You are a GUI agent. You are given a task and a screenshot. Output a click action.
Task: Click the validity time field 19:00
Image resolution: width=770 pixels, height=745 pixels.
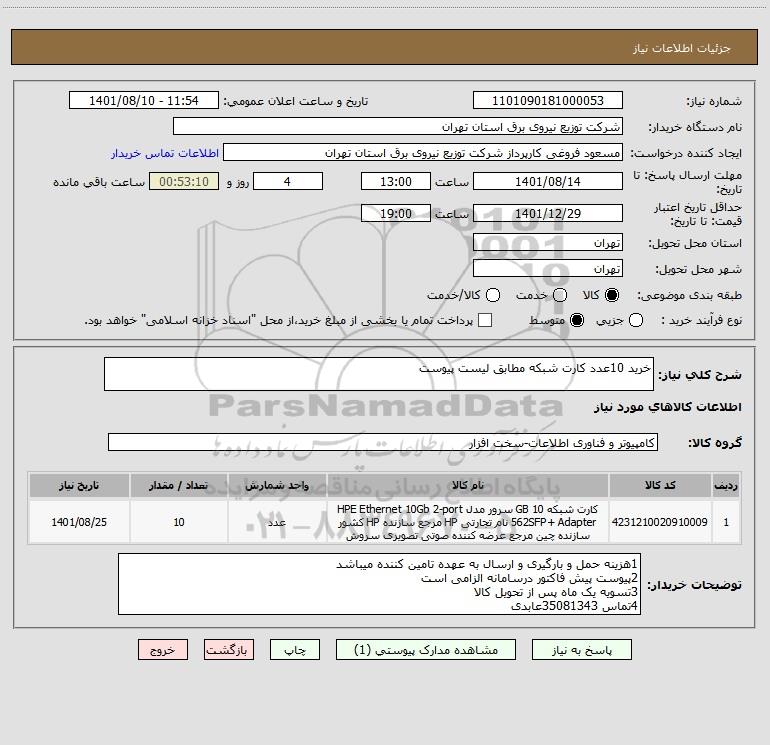coord(396,213)
